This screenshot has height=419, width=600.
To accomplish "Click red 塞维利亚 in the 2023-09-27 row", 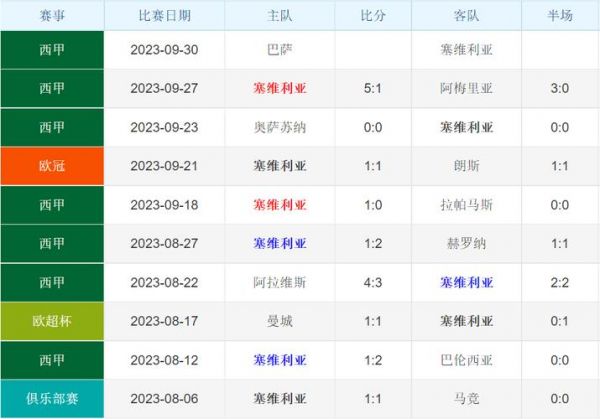I will tap(280, 88).
